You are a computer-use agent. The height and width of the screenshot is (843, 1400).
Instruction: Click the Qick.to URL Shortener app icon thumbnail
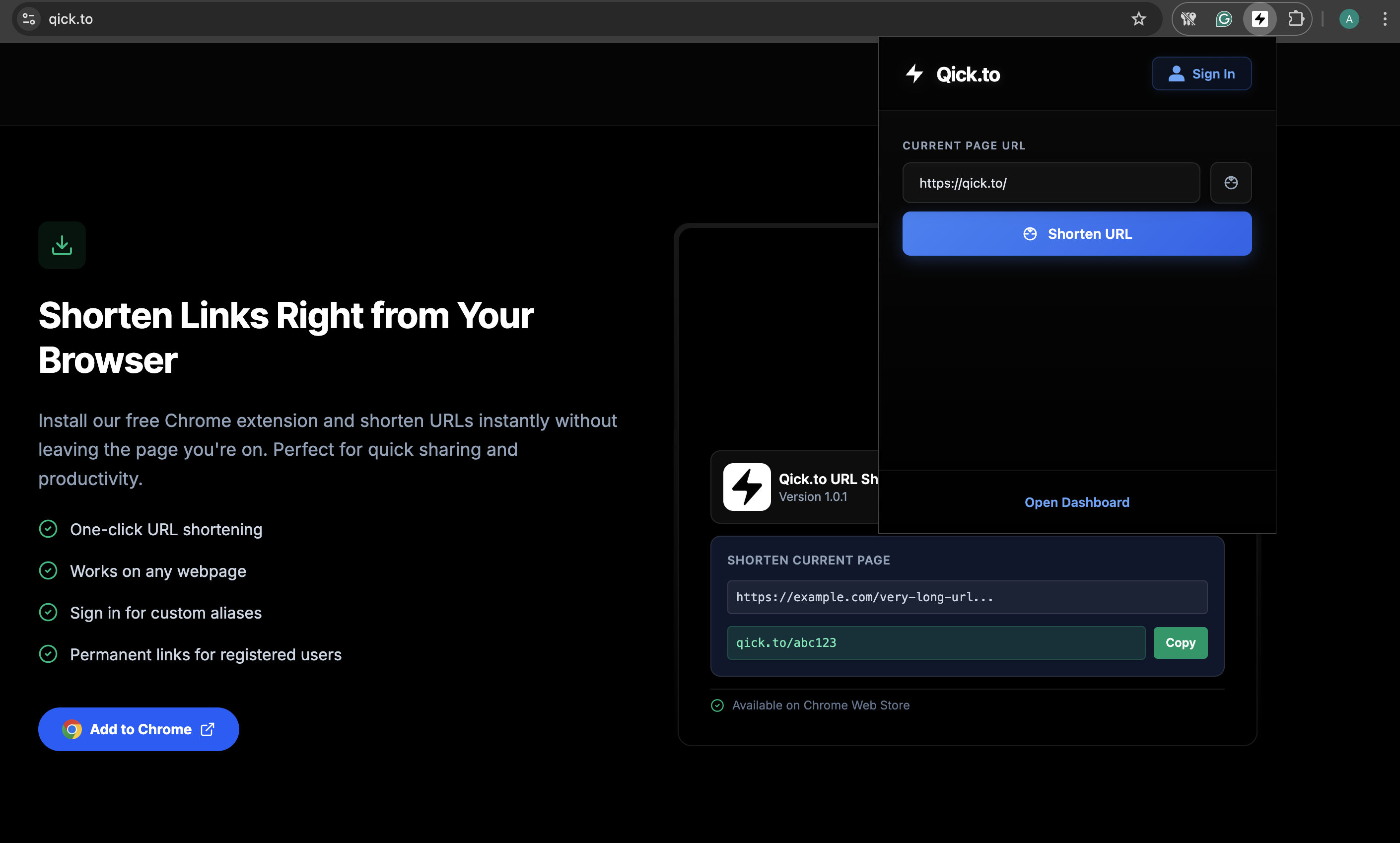coord(746,487)
